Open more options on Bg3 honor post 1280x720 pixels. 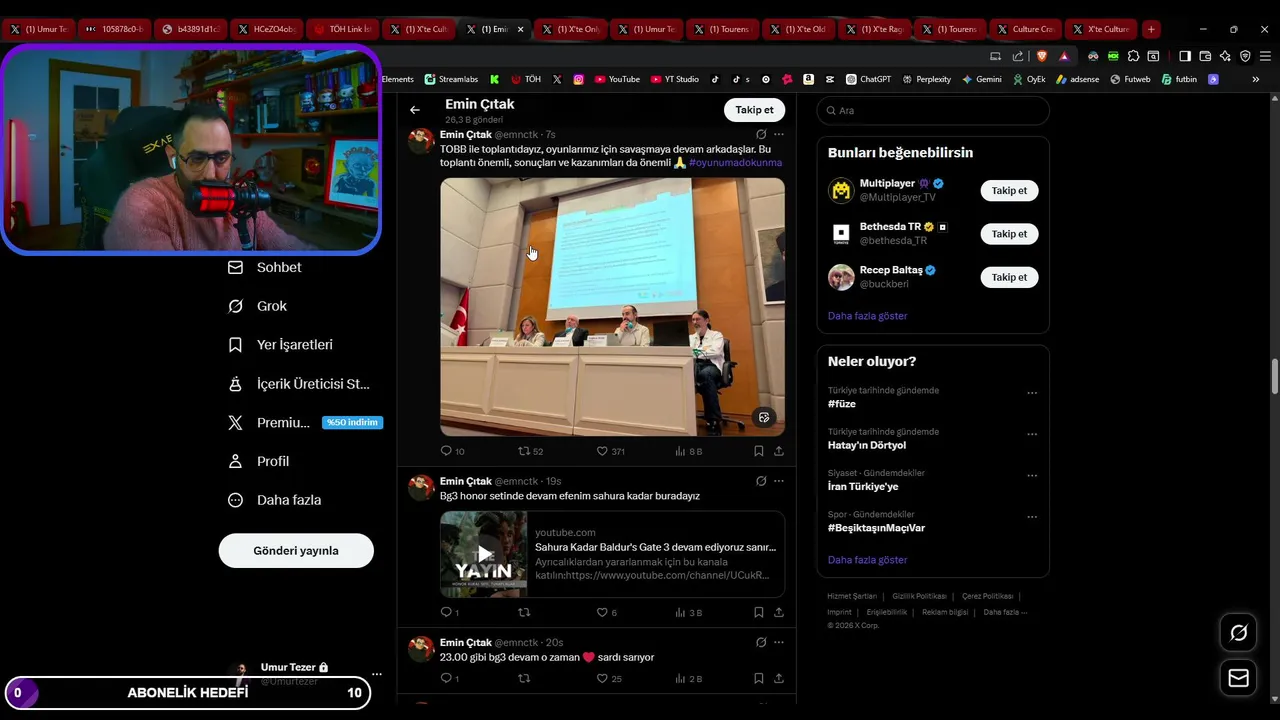coord(779,481)
